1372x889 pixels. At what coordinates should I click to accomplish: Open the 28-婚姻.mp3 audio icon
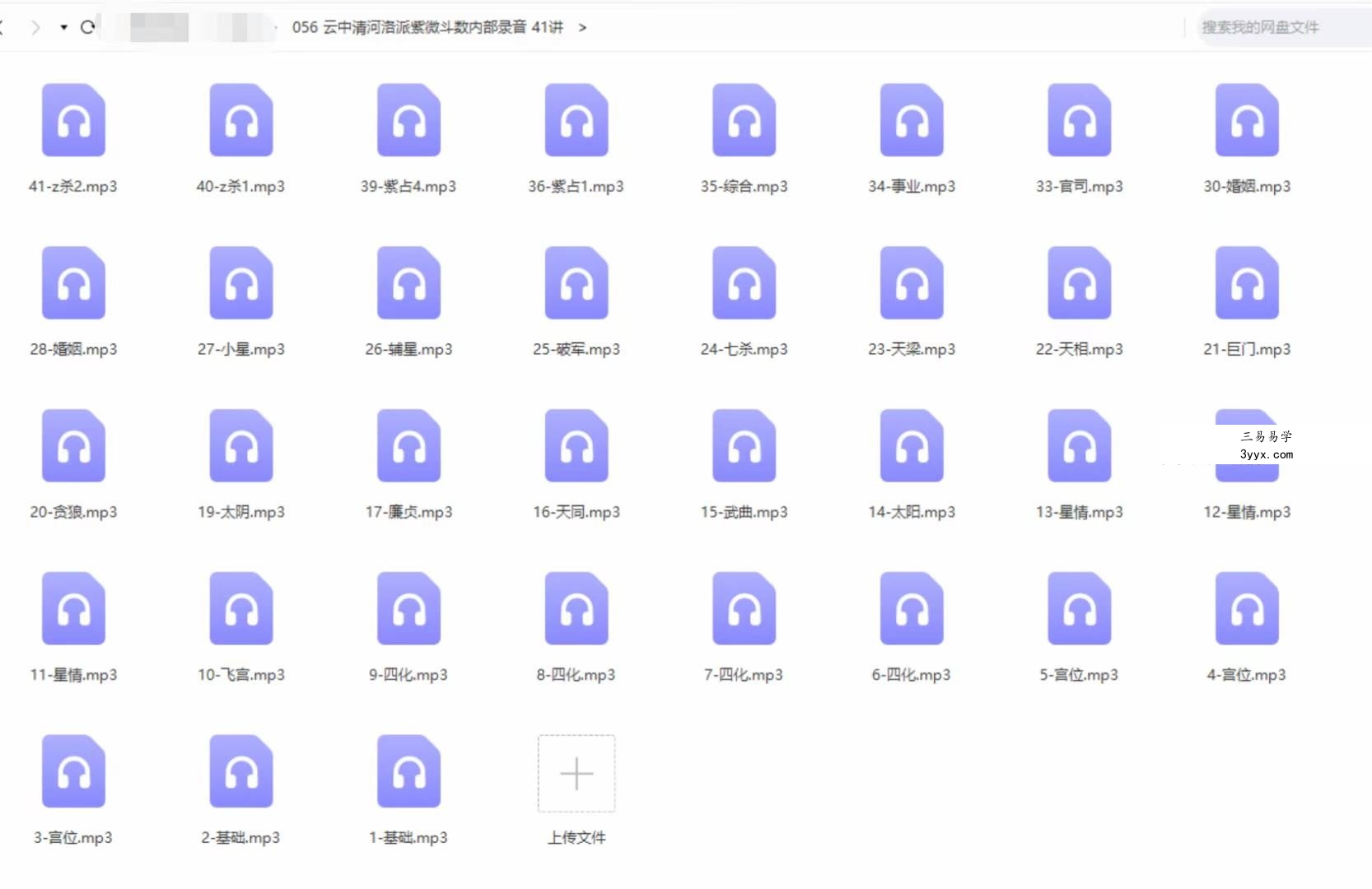(x=73, y=283)
